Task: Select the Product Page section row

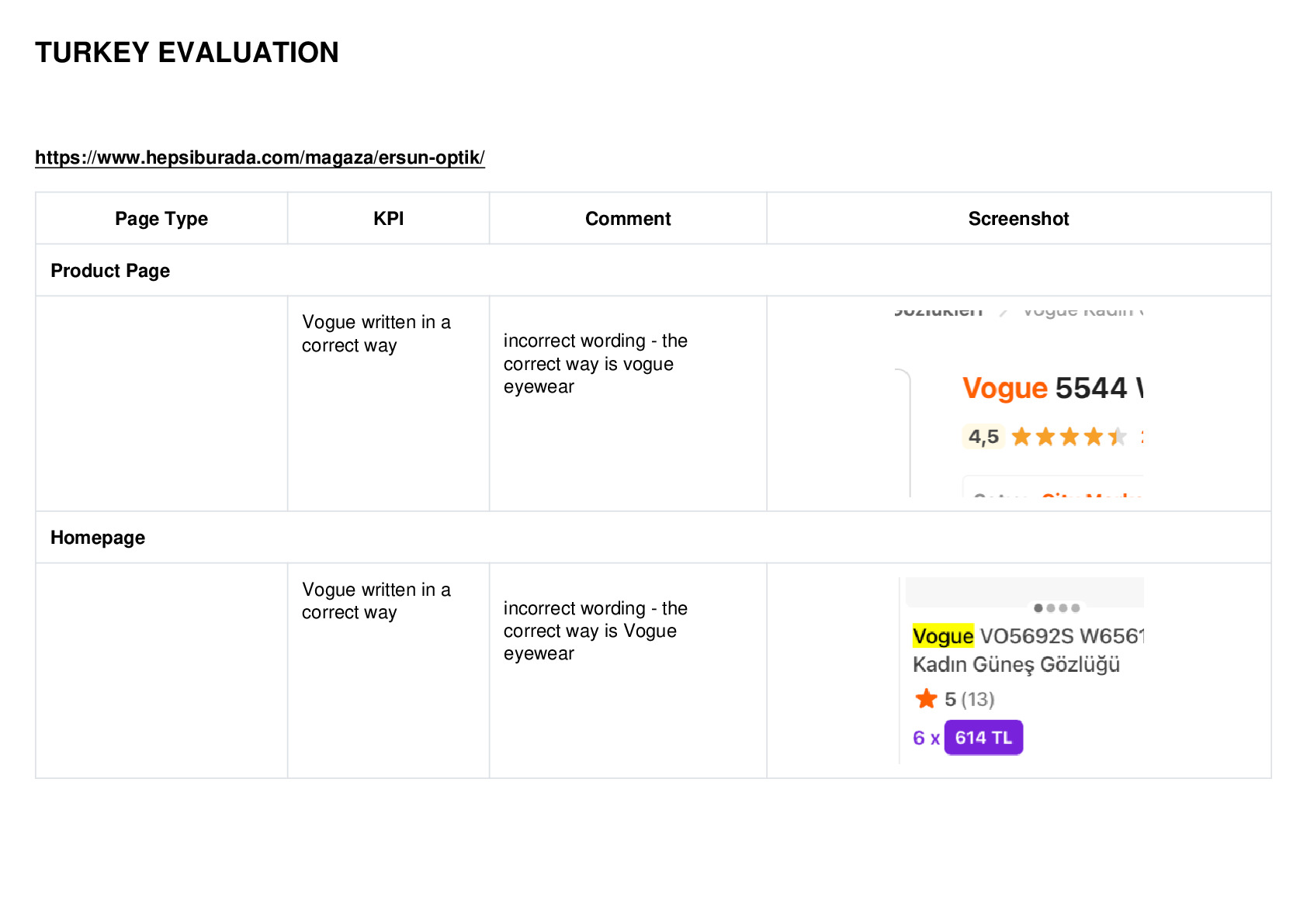Action: click(x=653, y=270)
